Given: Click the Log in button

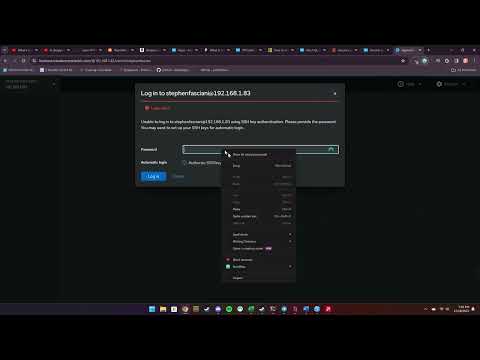Looking at the screenshot, I should 153,176.
